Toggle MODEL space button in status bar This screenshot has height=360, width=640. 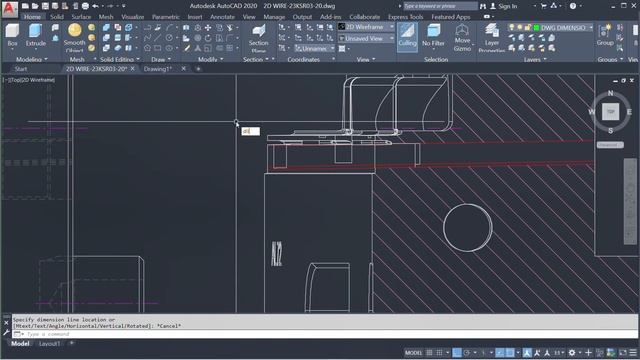coord(413,353)
